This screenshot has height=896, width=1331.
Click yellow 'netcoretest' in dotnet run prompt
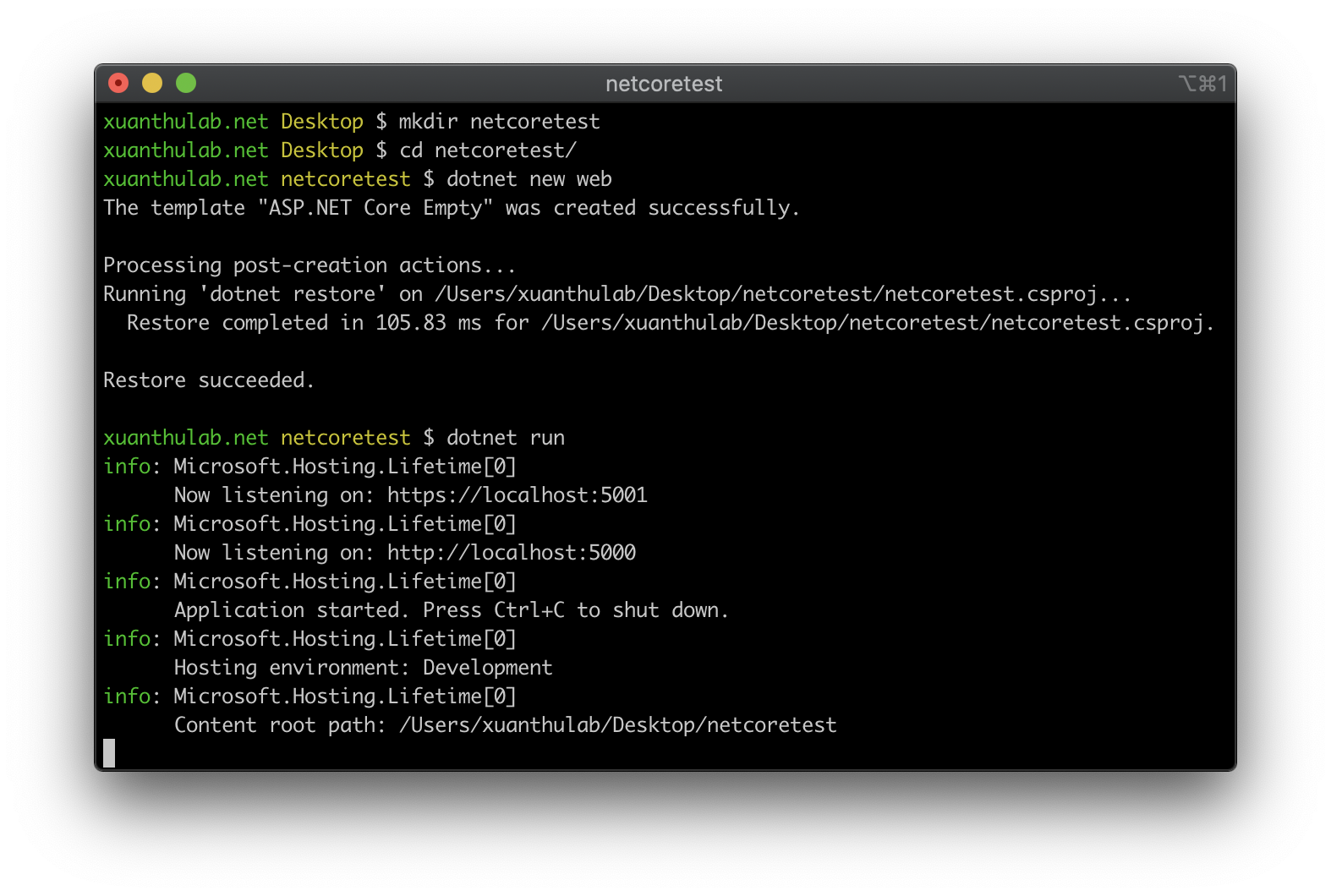pyautogui.click(x=346, y=438)
